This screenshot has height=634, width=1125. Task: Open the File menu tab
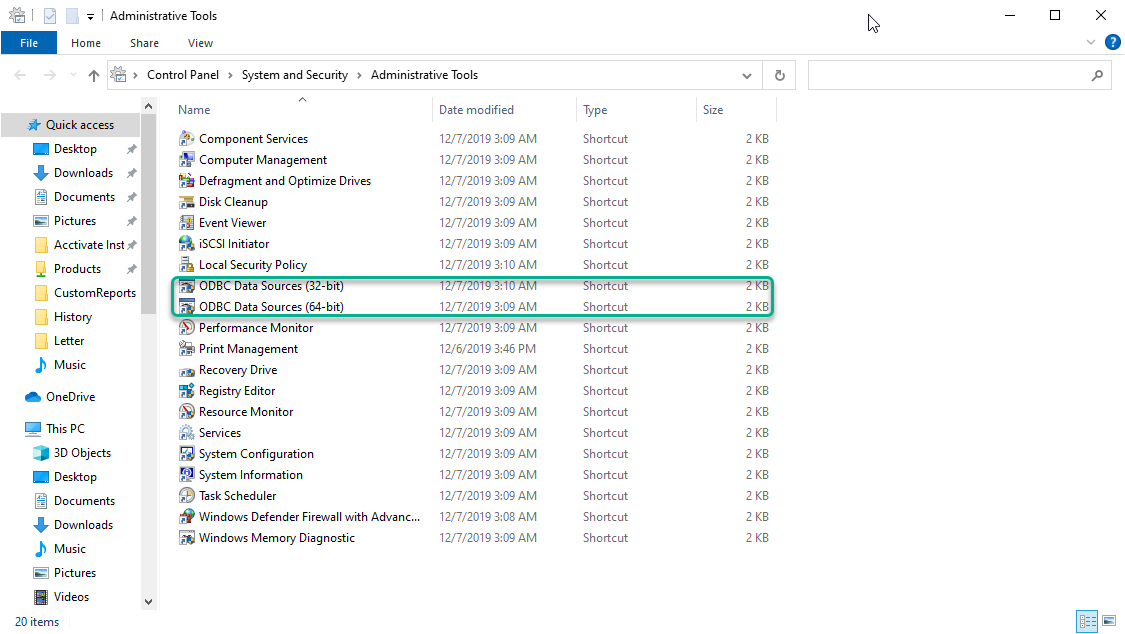pos(29,43)
